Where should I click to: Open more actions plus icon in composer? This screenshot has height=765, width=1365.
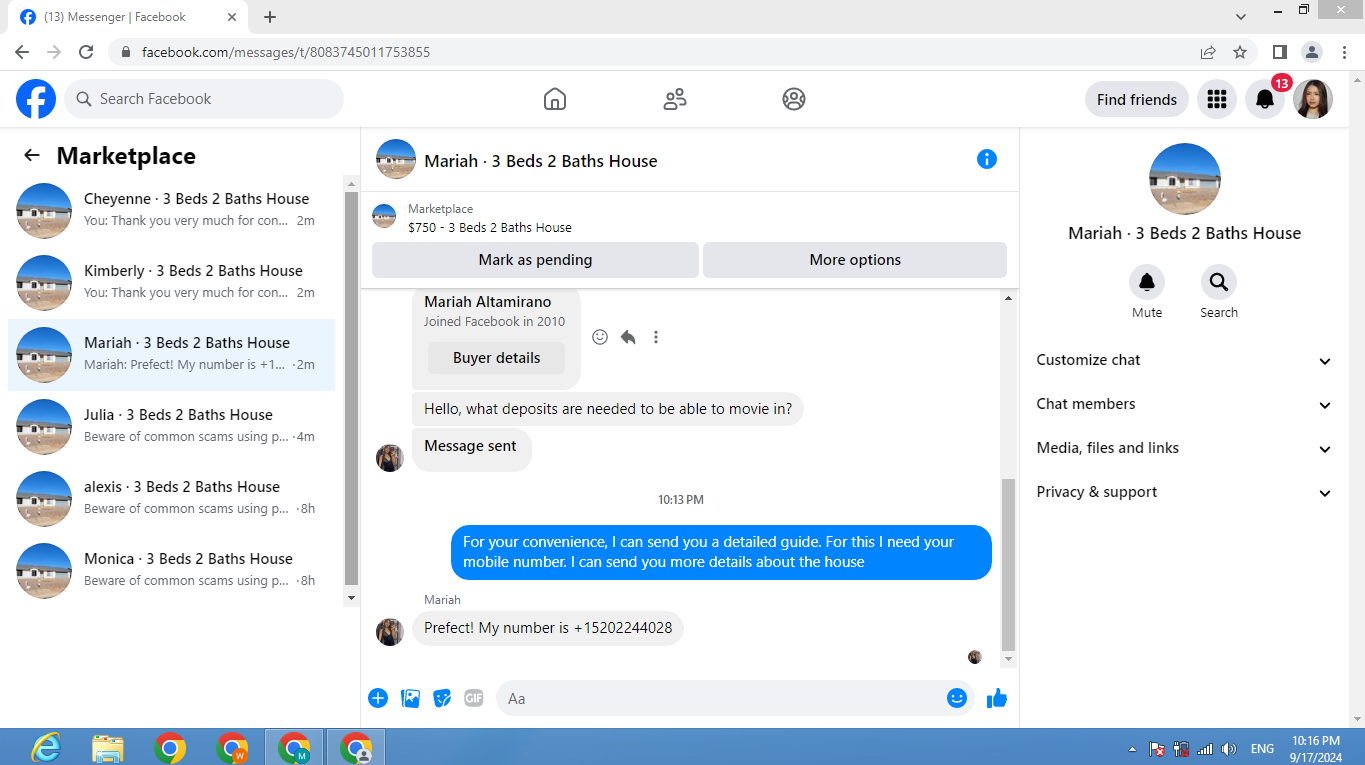point(378,698)
